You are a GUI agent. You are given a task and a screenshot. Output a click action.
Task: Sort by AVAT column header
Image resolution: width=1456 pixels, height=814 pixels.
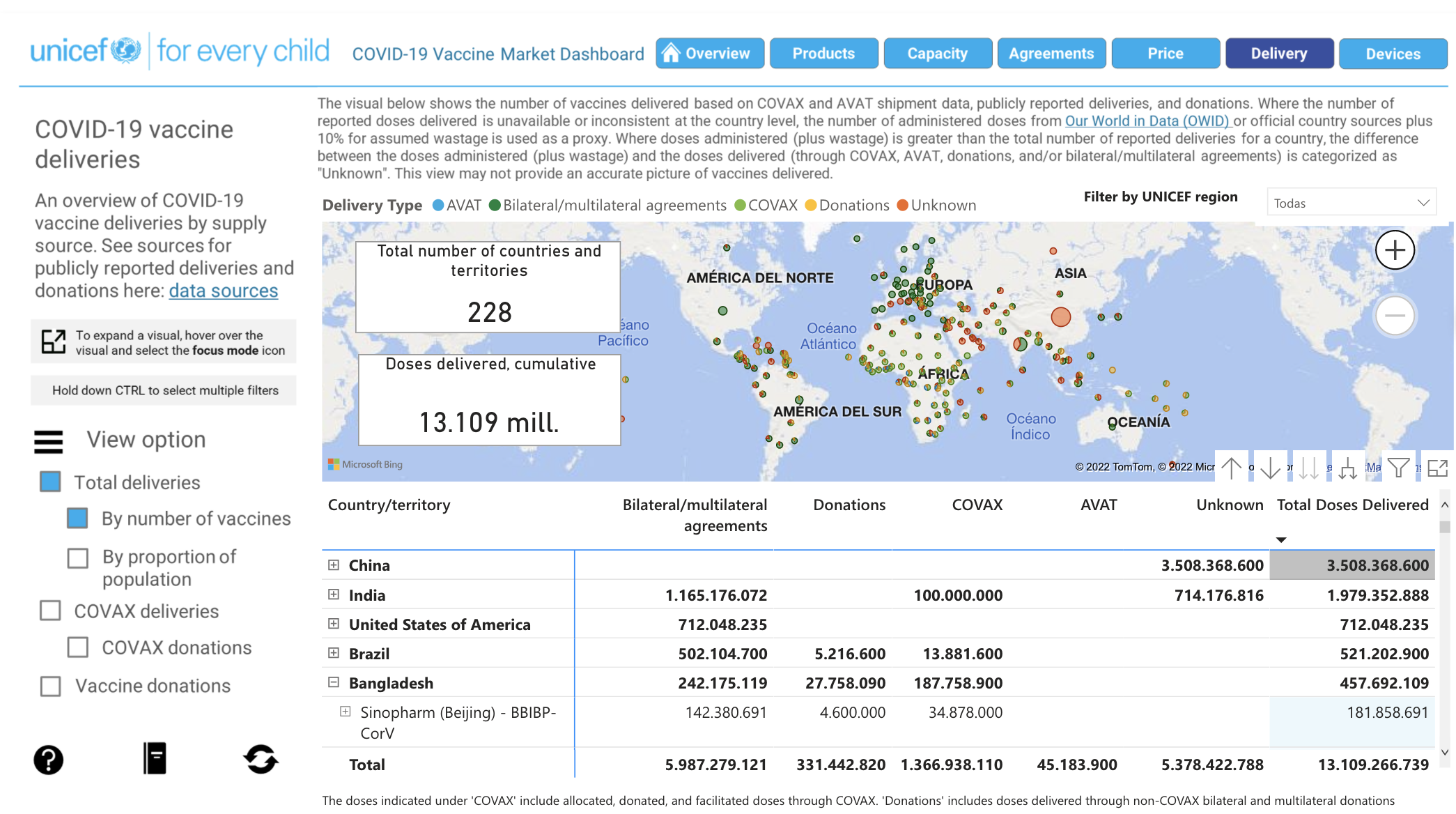click(1099, 505)
